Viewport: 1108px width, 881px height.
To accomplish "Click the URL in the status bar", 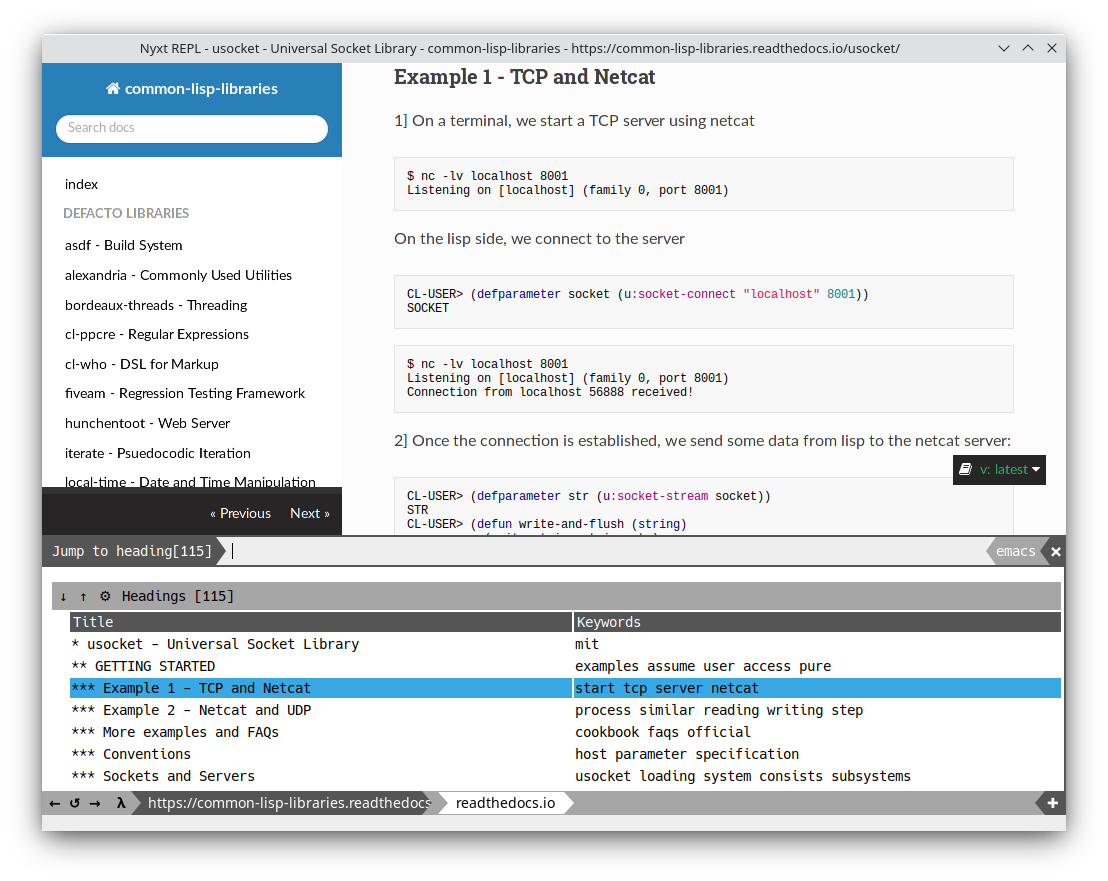I will (288, 803).
